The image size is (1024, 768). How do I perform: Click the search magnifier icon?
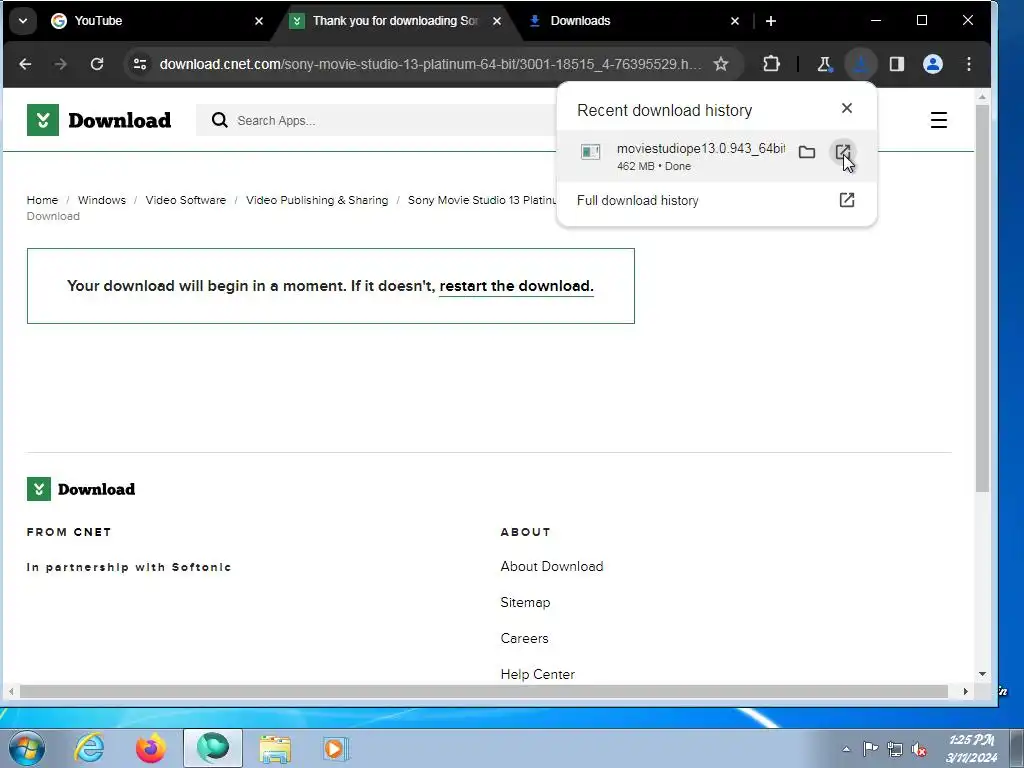(x=219, y=120)
